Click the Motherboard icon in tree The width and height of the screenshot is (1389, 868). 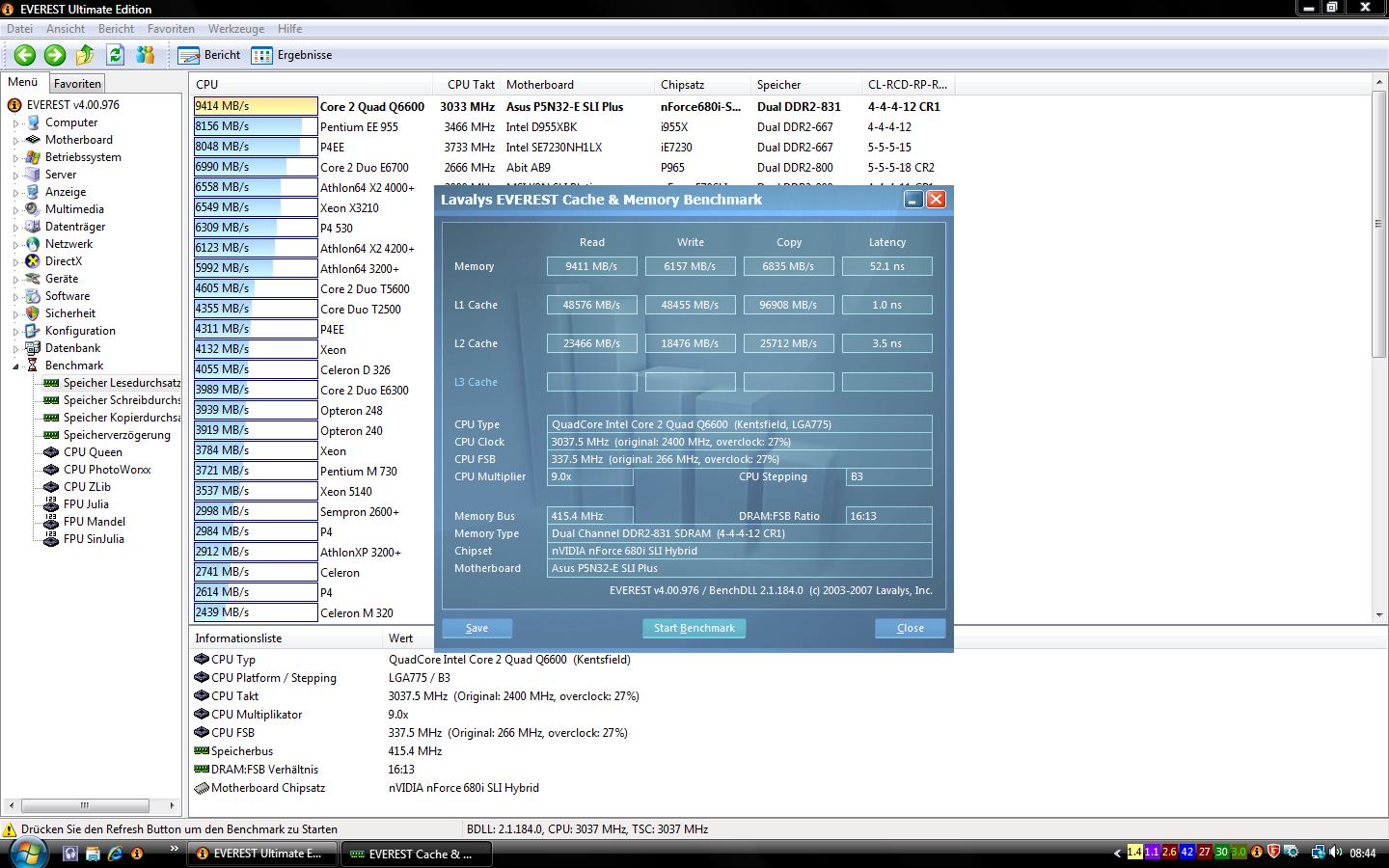tap(33, 140)
